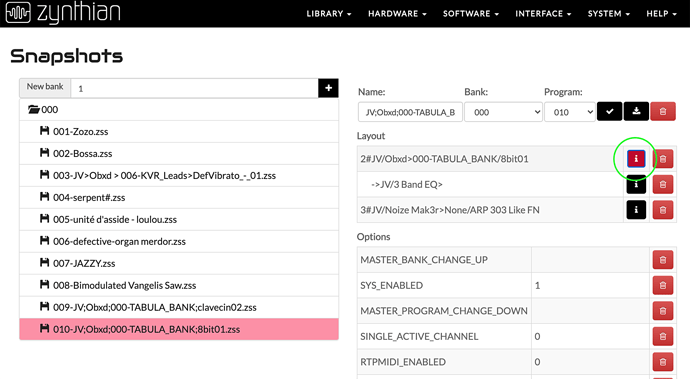
Task: Open info for 2#JV/Obxd layout row
Action: pyautogui.click(x=636, y=159)
